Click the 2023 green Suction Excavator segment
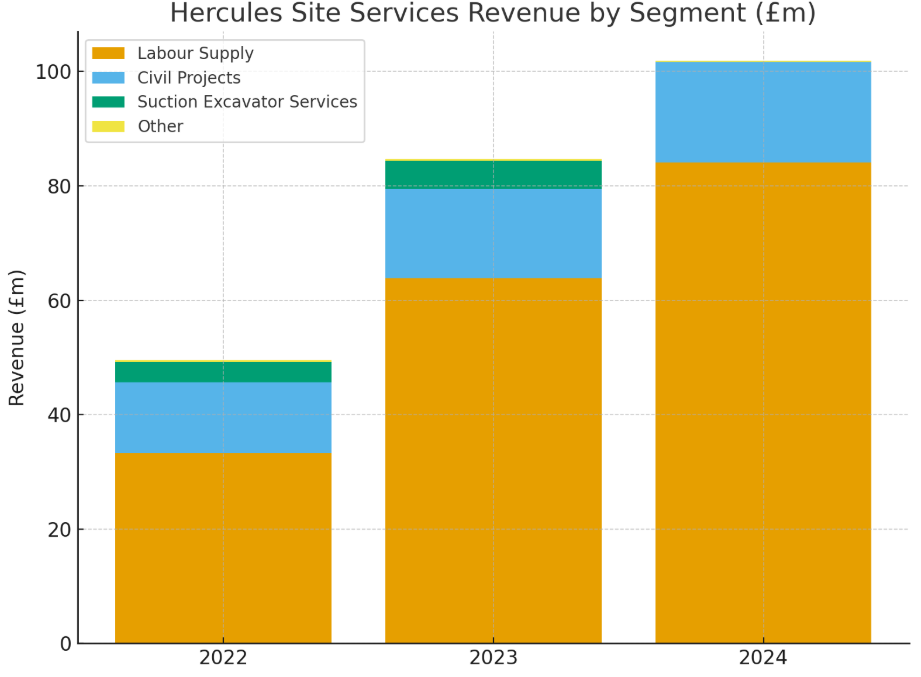 pyautogui.click(x=493, y=174)
